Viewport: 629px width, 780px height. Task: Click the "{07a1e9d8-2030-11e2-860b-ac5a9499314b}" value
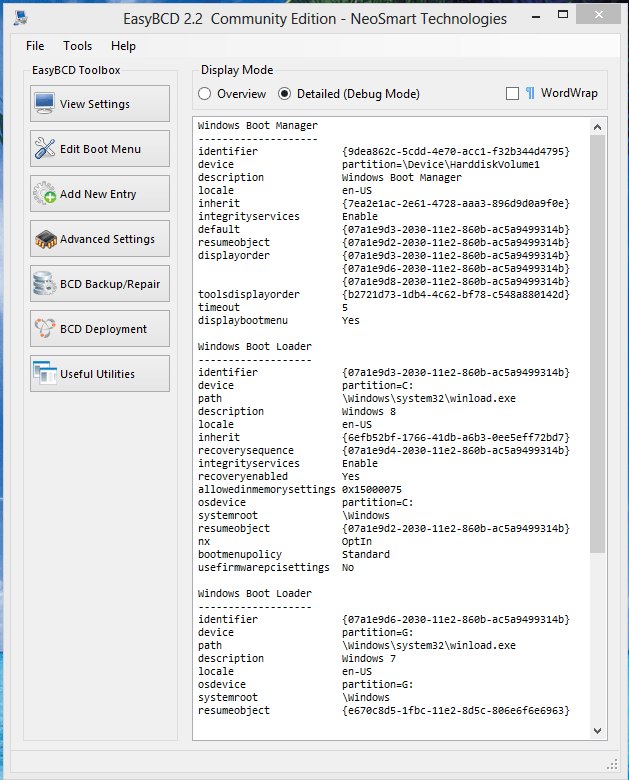coord(455,282)
